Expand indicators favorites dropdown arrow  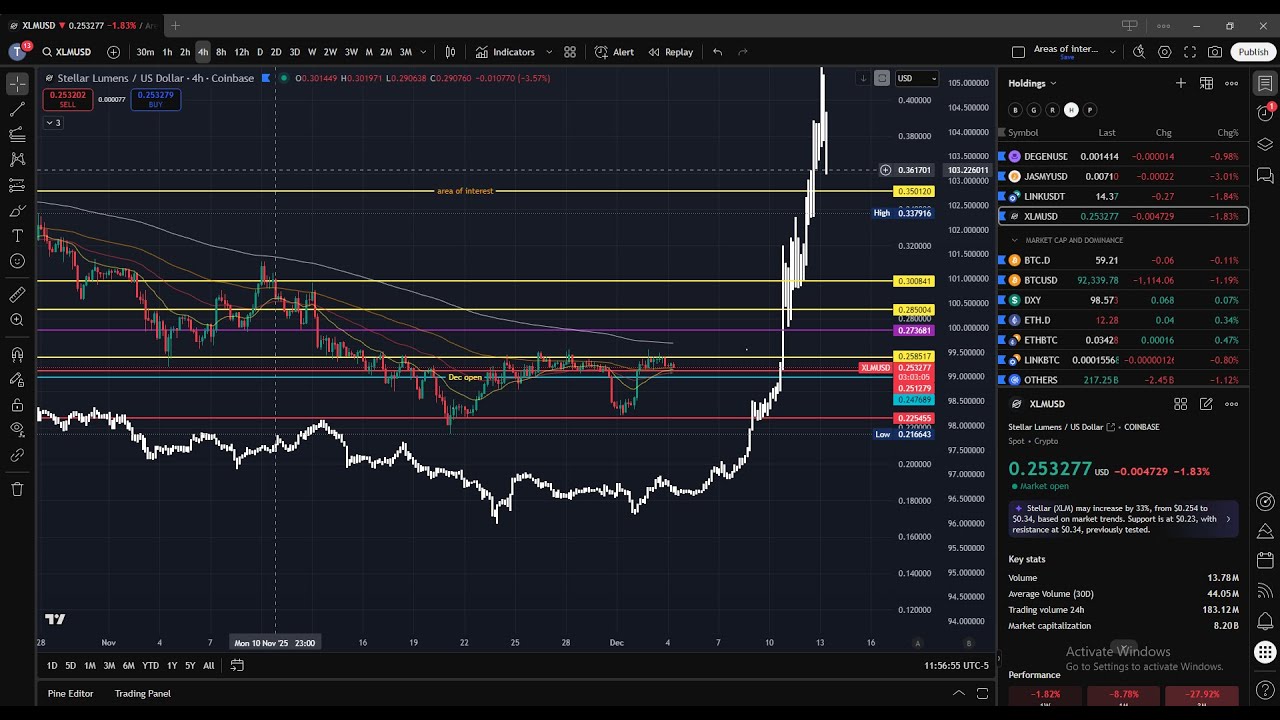click(x=548, y=52)
